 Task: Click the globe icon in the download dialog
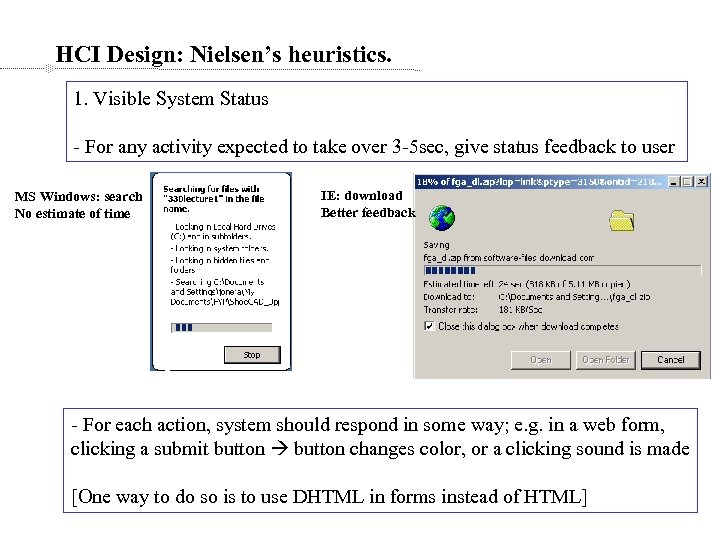coord(442,218)
